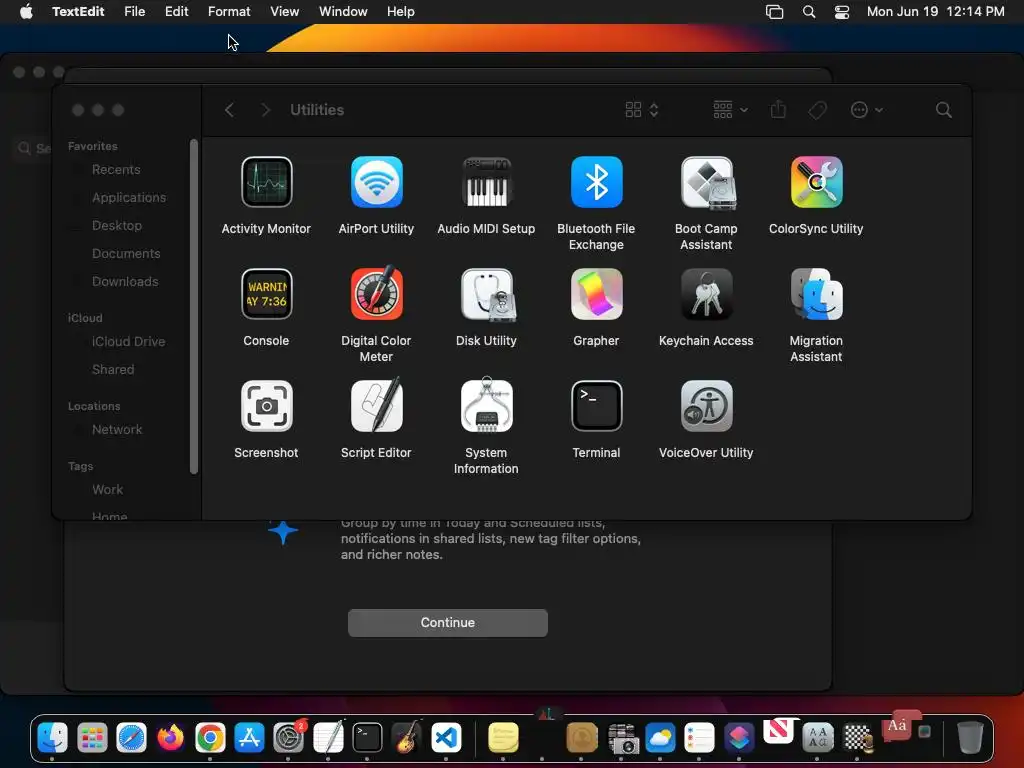Viewport: 1024px width, 768px height.
Task: Select the Work tag in the sidebar
Action: tap(107, 490)
